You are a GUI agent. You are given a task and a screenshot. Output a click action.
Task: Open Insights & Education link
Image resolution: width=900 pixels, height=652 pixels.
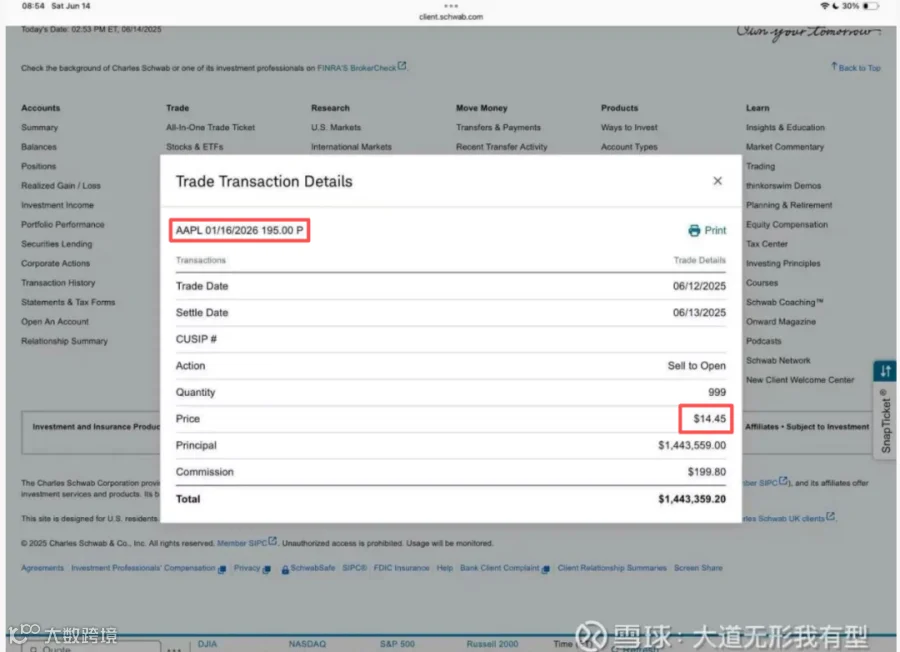click(785, 127)
